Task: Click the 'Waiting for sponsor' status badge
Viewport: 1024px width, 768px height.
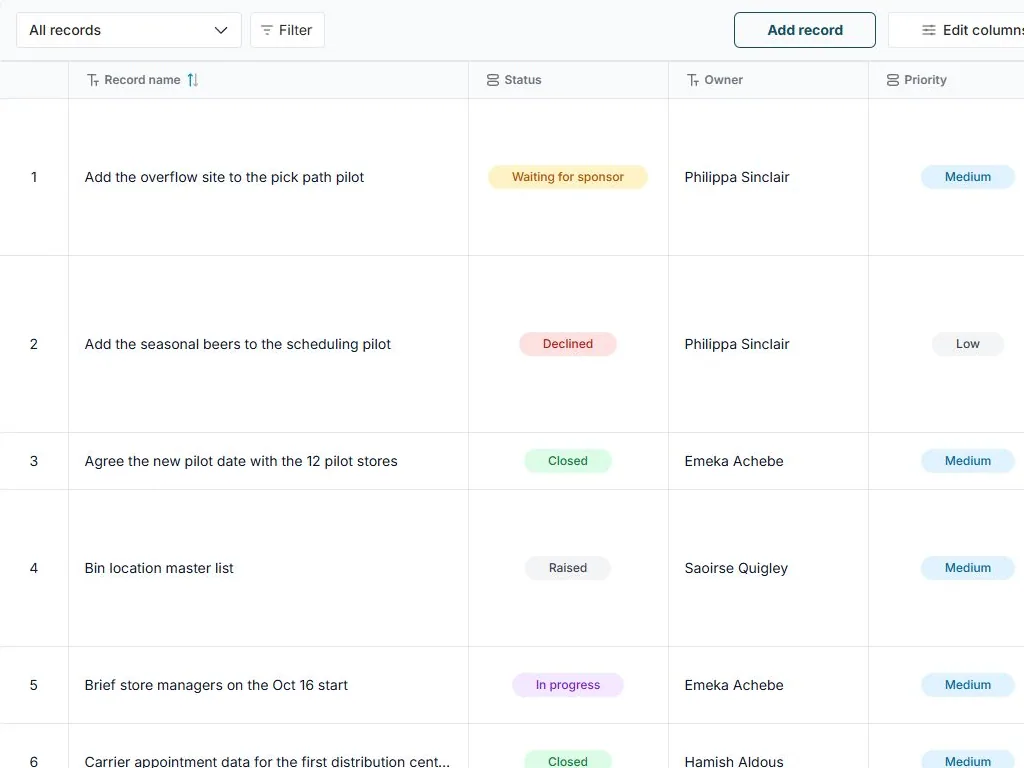Action: point(568,177)
